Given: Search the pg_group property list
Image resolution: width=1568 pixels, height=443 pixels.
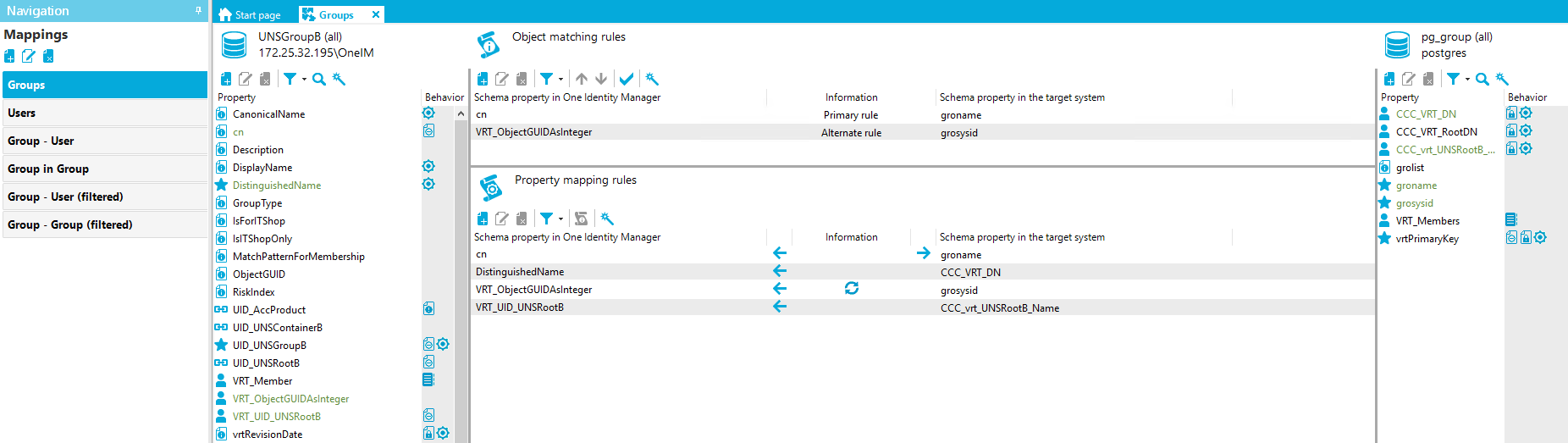Looking at the screenshot, I should pos(1482,79).
